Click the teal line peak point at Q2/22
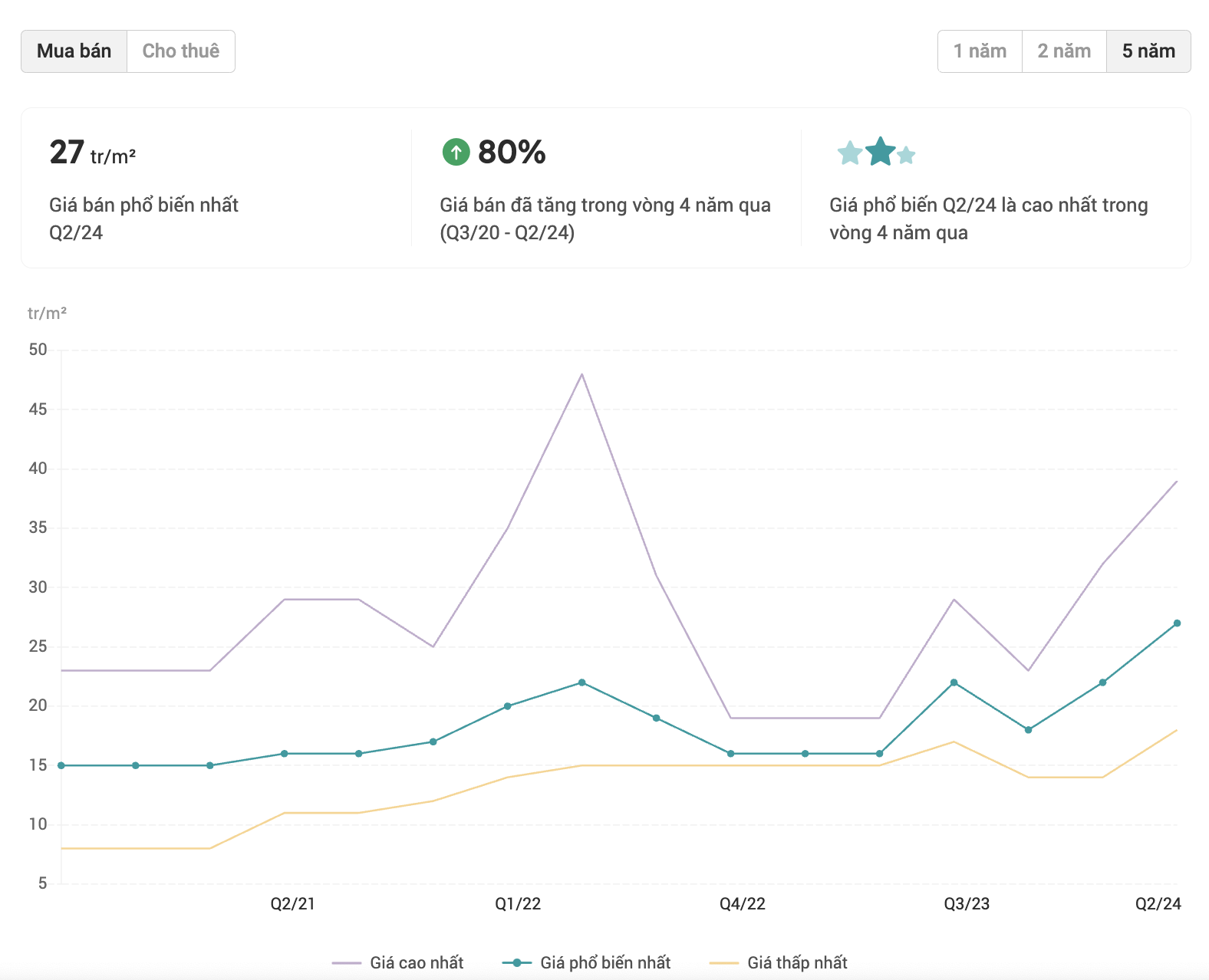Viewport: 1209px width, 980px height. [x=581, y=682]
